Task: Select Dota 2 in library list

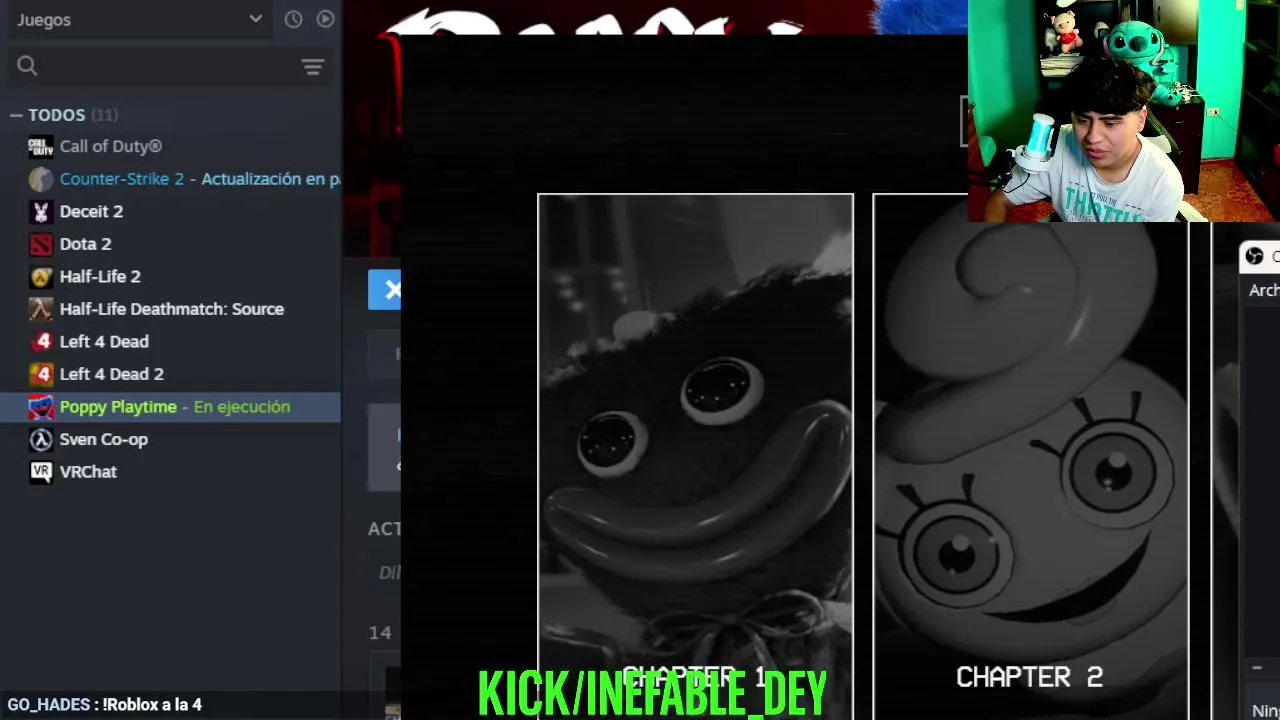Action: (85, 244)
